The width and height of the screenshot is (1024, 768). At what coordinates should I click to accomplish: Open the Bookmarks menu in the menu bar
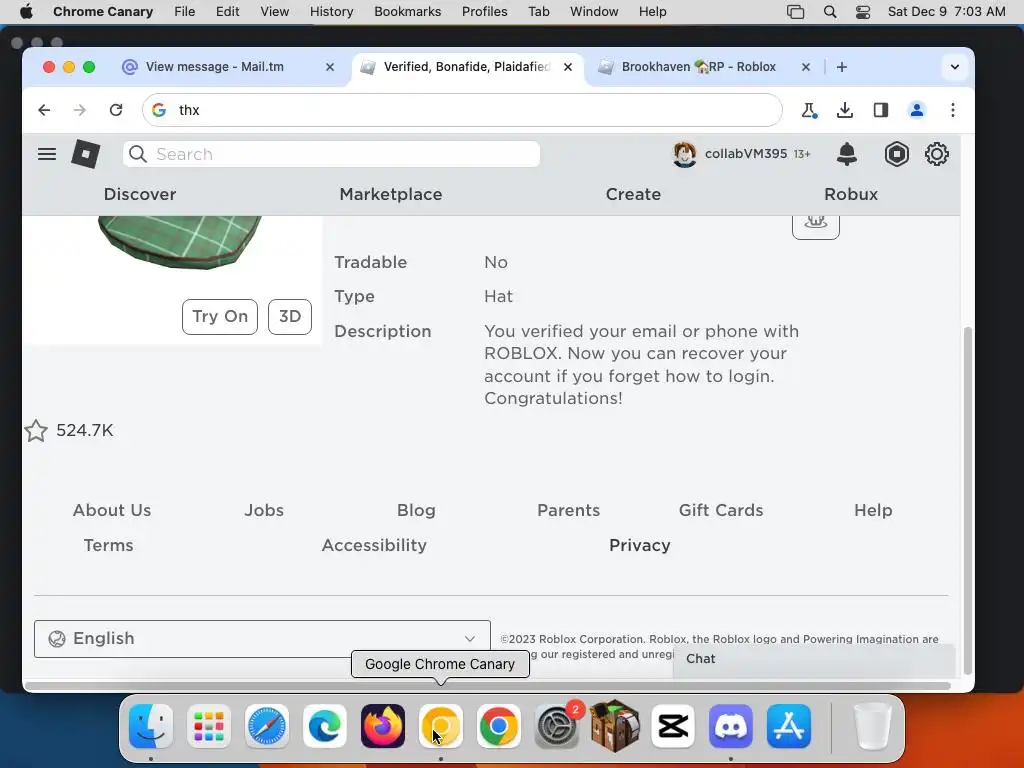click(x=407, y=12)
